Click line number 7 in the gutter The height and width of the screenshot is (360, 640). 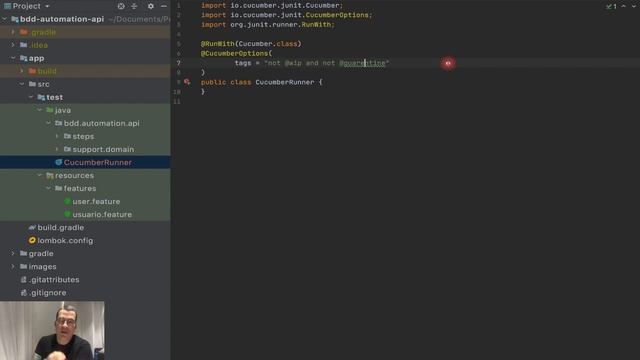pos(178,63)
